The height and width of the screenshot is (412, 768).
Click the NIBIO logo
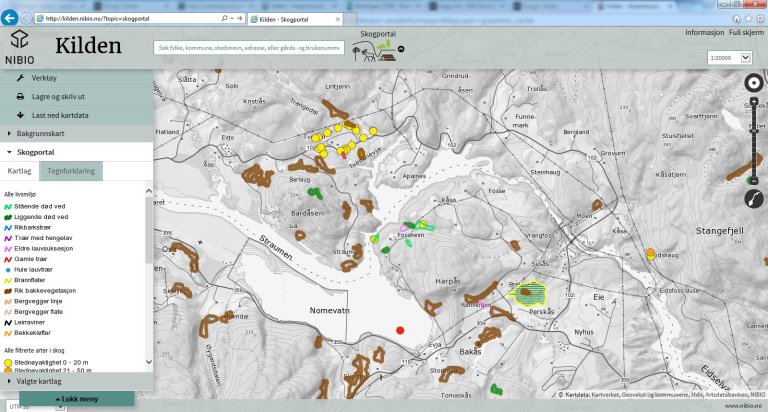[x=20, y=47]
